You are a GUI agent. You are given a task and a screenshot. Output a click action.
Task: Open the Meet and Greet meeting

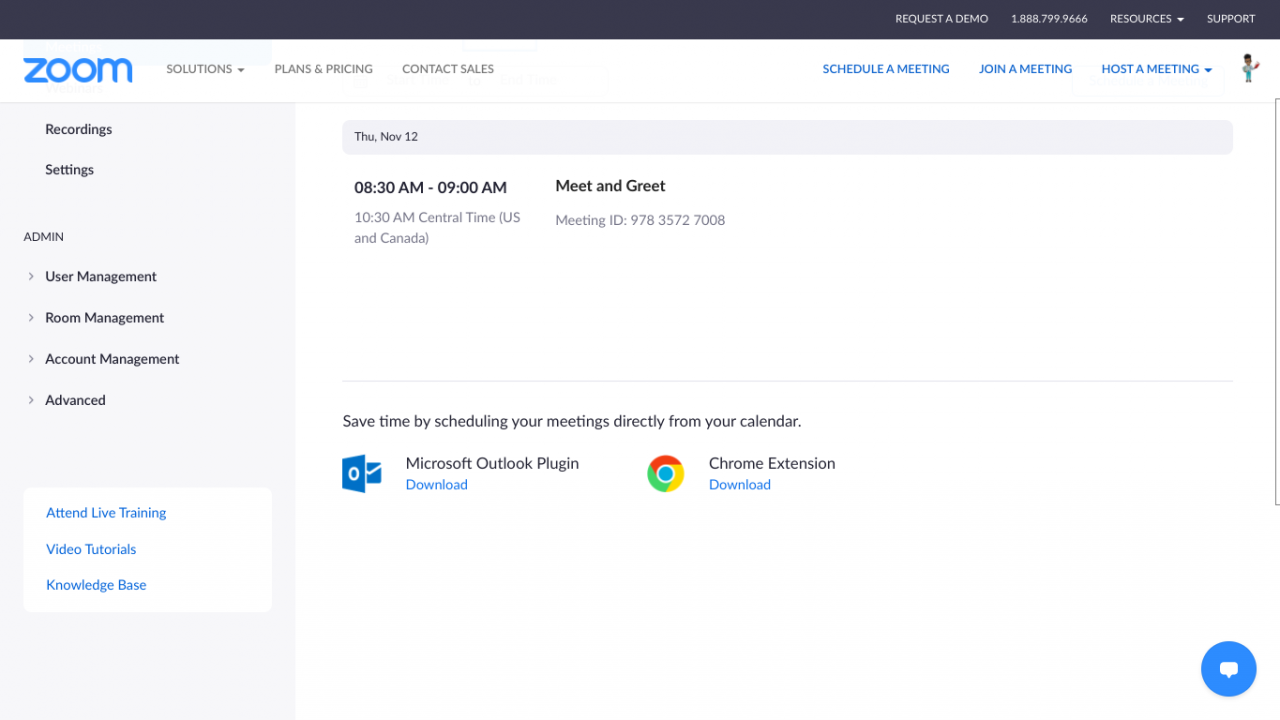(610, 186)
